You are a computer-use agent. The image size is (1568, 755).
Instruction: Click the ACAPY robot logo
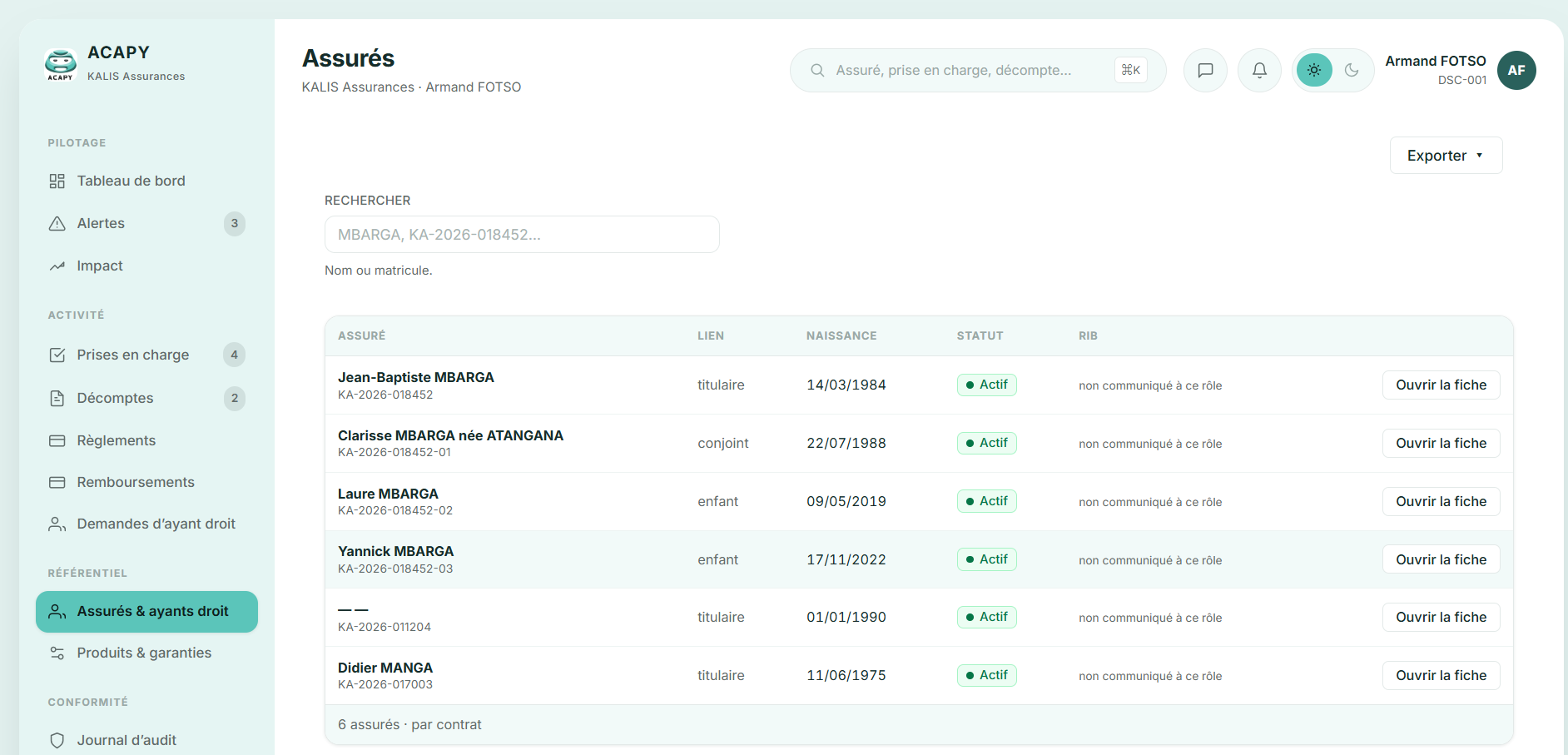click(60, 65)
